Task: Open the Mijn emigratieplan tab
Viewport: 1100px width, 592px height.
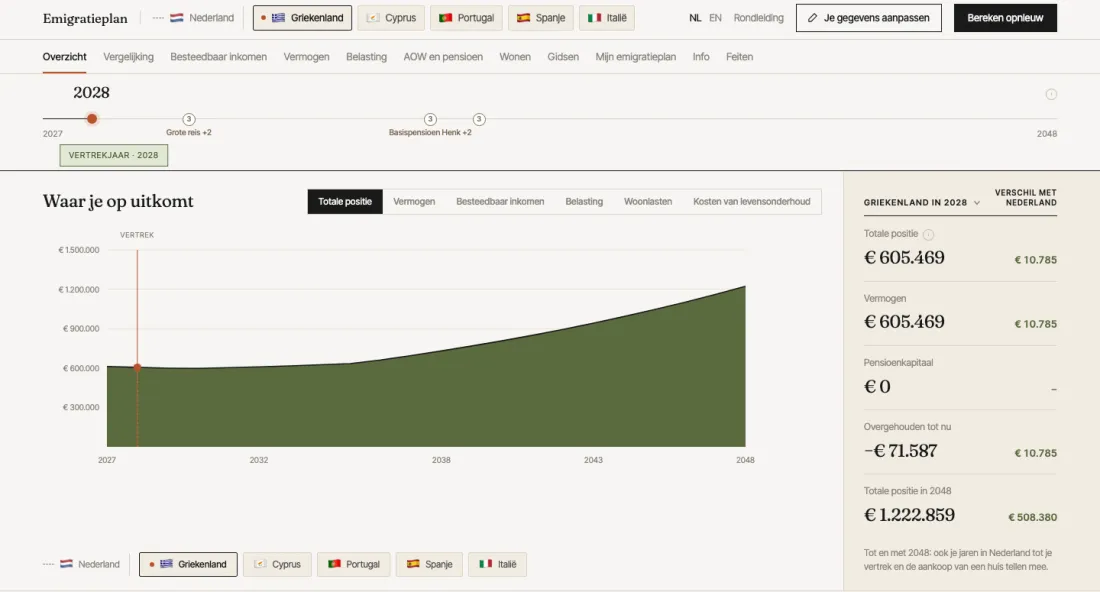Action: click(x=636, y=57)
